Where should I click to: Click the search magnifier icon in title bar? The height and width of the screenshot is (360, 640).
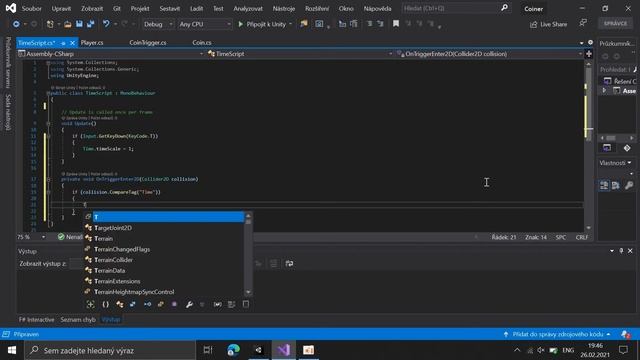point(504,8)
